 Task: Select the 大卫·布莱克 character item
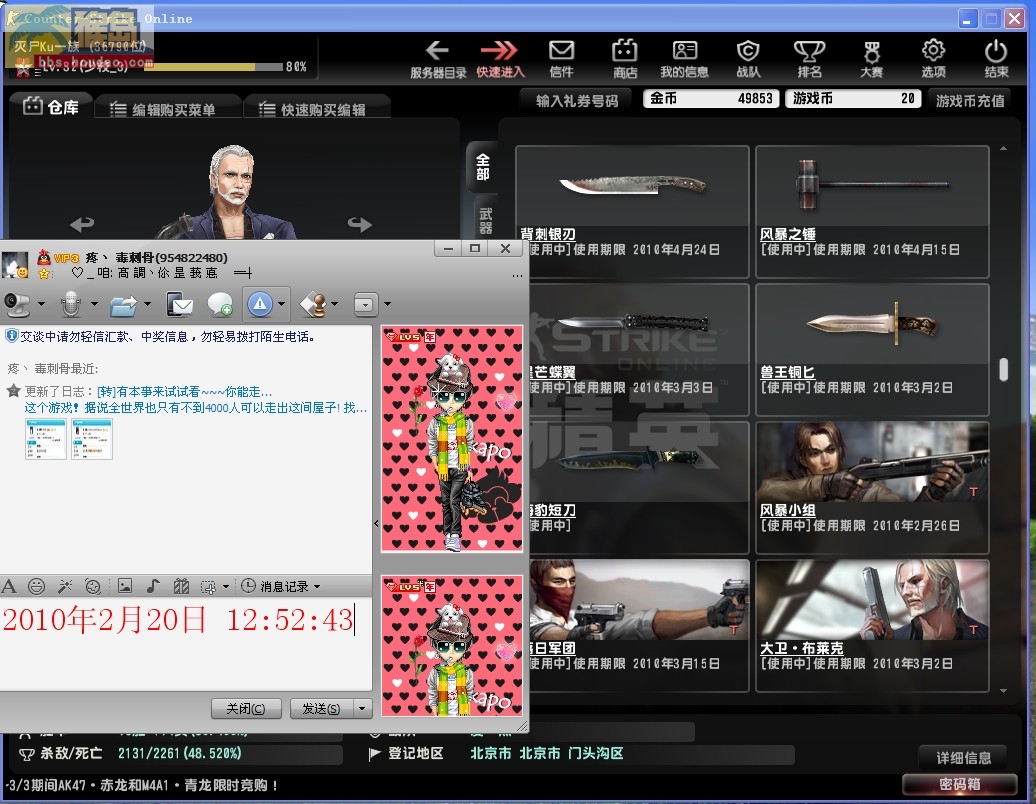pyautogui.click(x=872, y=626)
